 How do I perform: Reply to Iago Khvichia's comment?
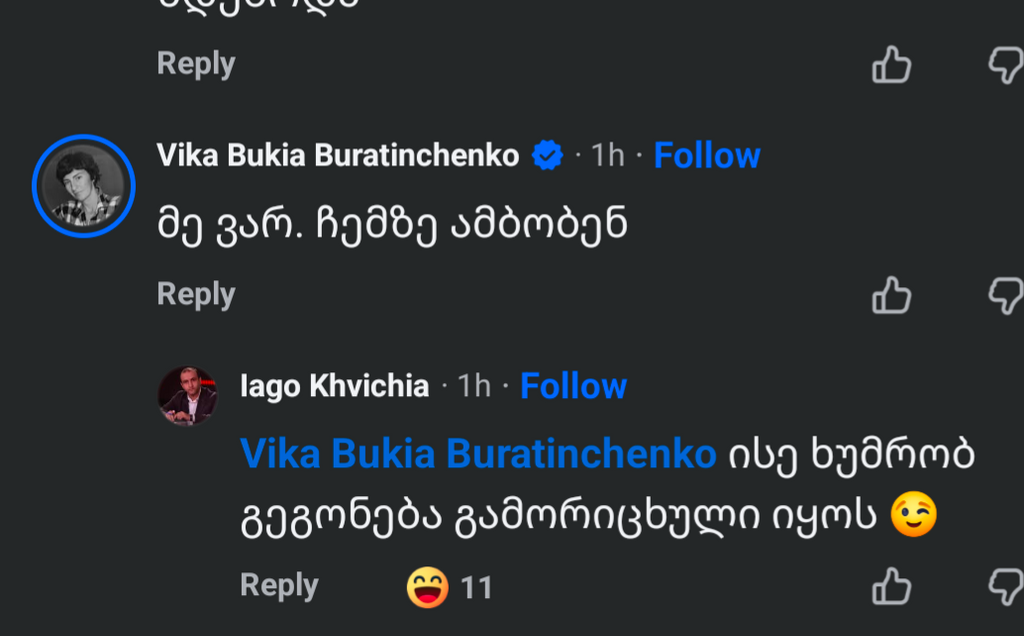(x=279, y=586)
